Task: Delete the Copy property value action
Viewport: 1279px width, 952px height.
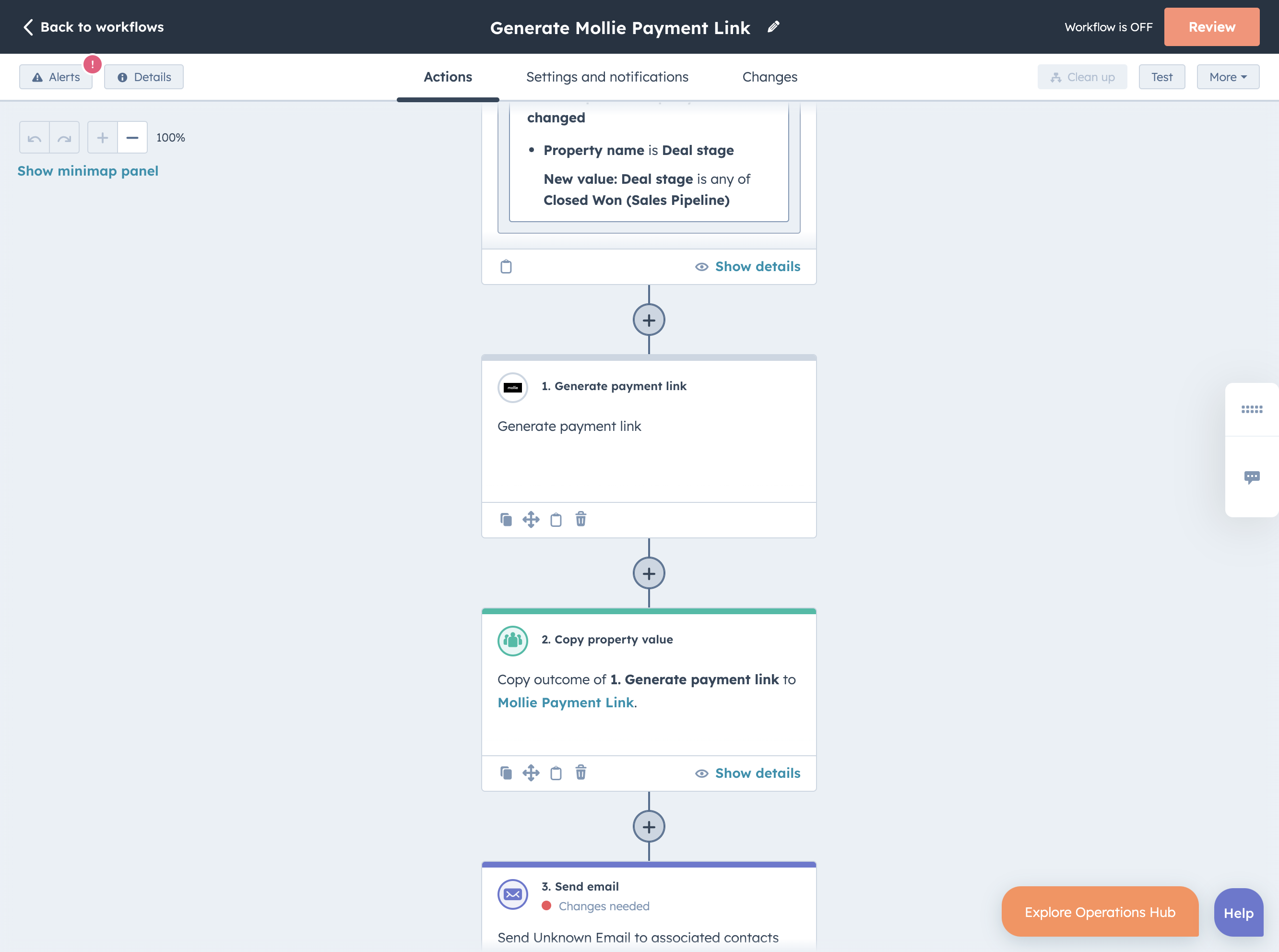Action: tap(581, 772)
